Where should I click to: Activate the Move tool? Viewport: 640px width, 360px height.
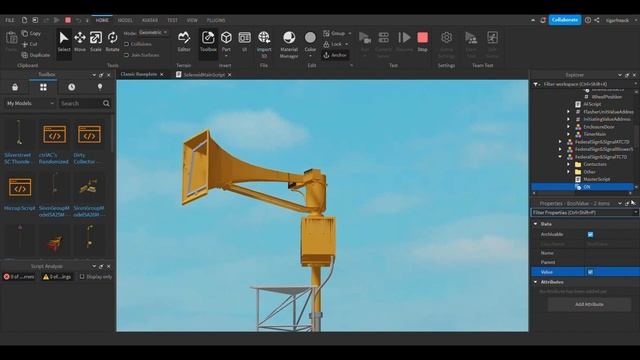click(x=80, y=42)
